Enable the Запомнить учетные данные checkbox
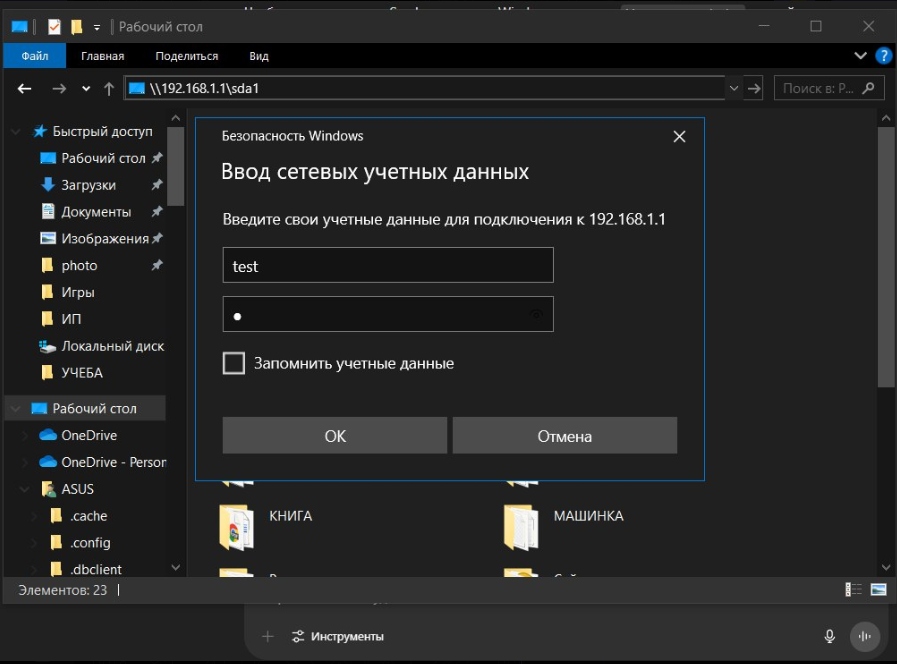Viewport: 897px width, 664px height. point(234,363)
